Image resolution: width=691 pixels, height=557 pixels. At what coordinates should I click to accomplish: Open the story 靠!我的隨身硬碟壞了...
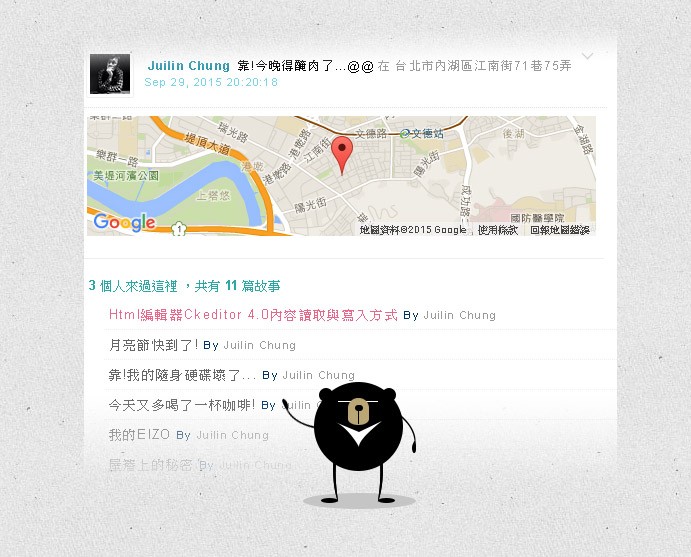[x=182, y=375]
